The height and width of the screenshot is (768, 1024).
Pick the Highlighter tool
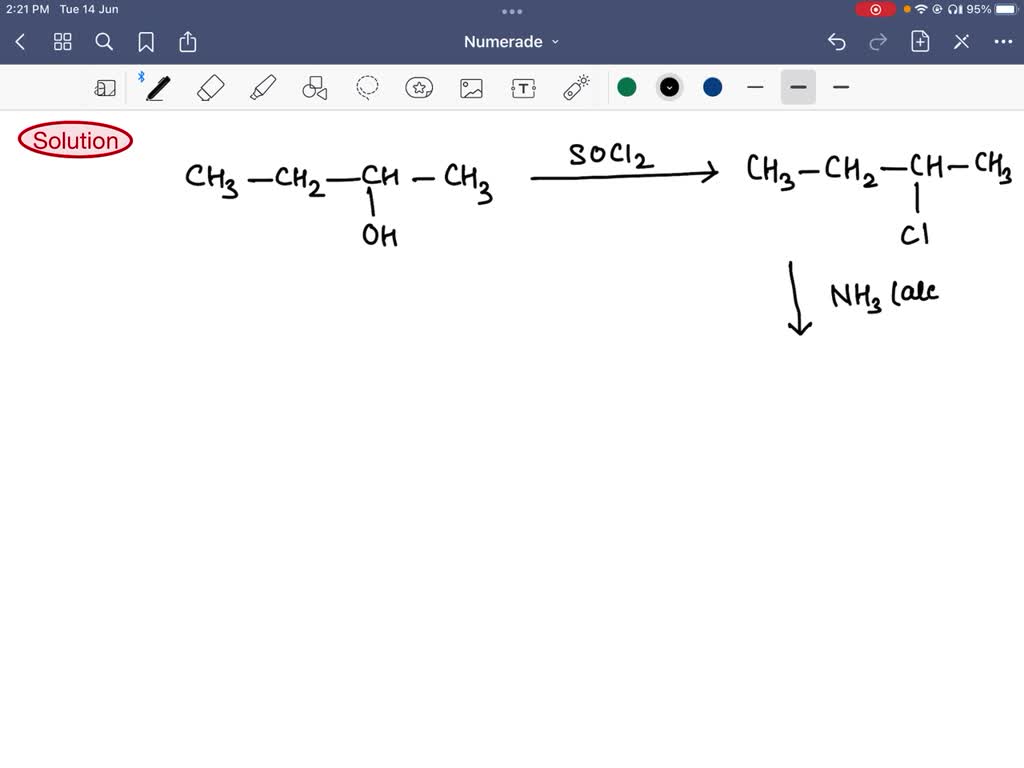(262, 87)
